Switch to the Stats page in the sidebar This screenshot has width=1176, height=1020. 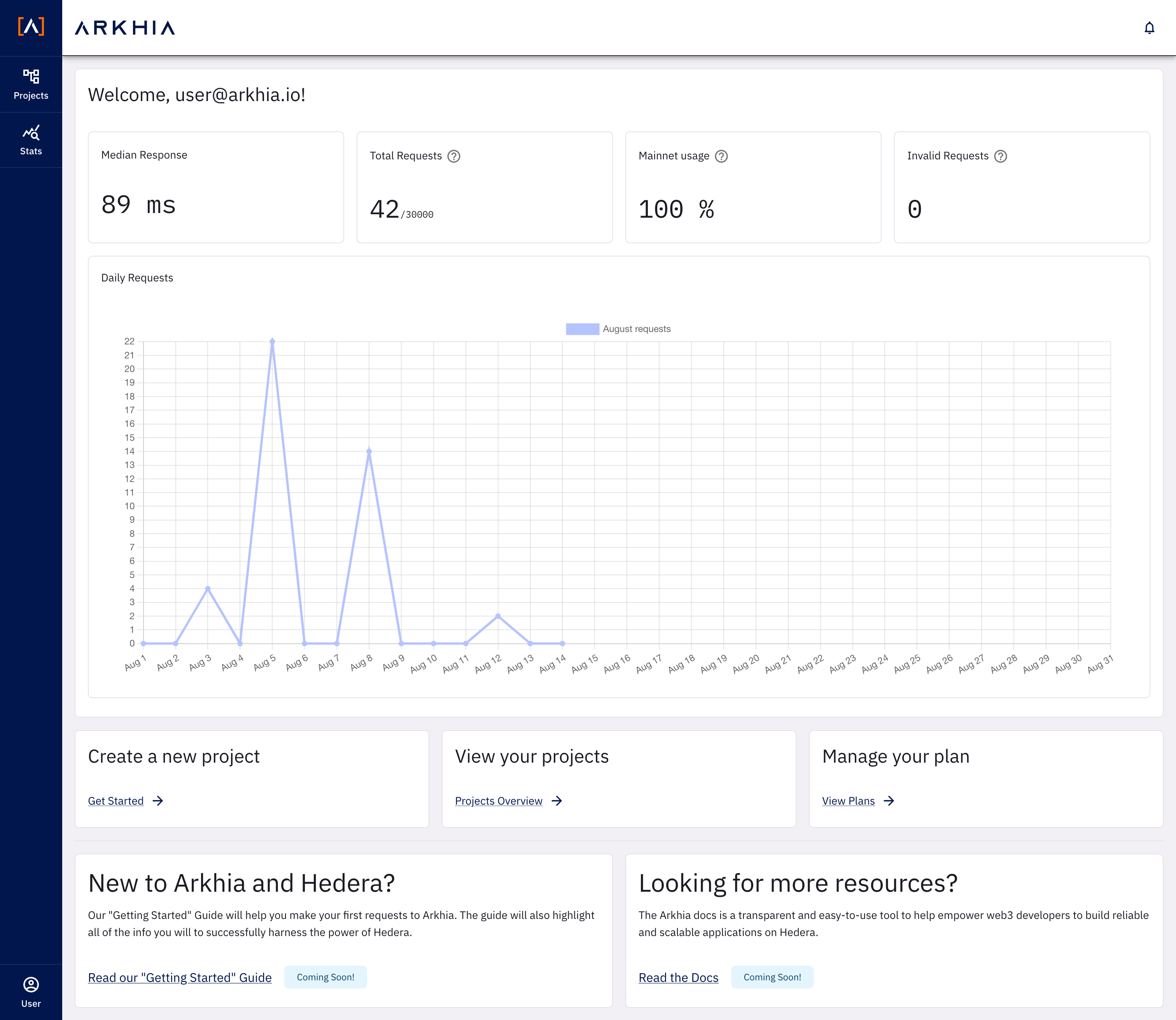click(x=31, y=140)
